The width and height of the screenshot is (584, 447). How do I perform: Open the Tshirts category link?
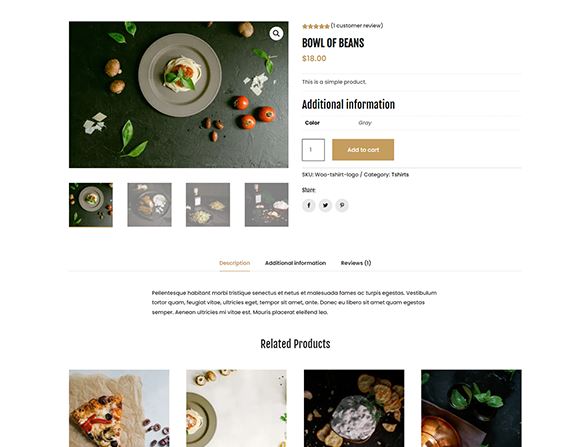(x=400, y=175)
